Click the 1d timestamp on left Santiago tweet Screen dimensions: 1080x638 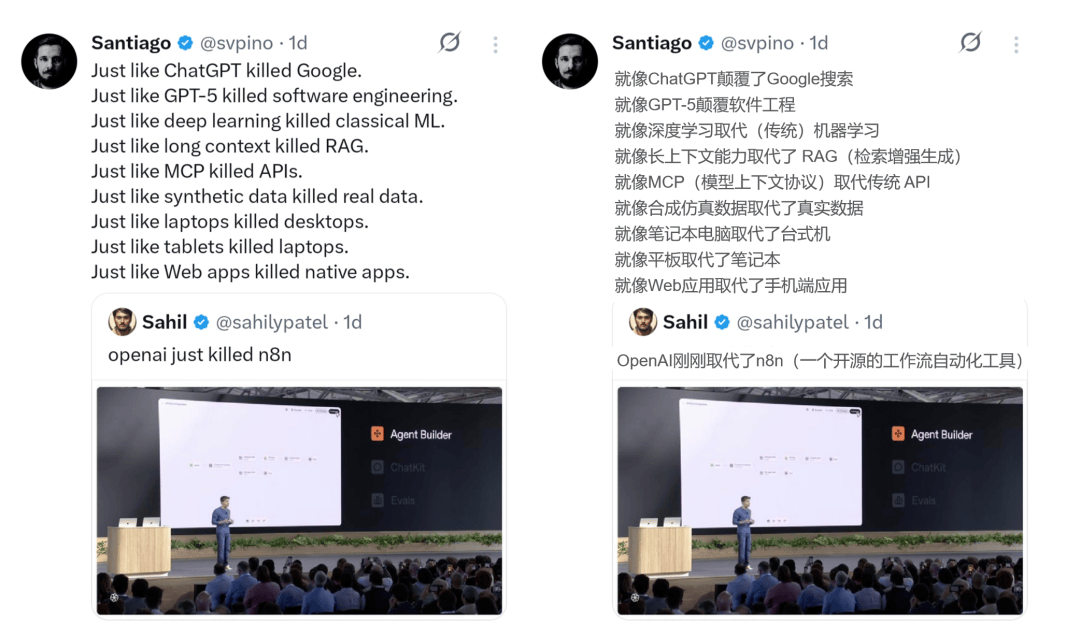[x=298, y=43]
